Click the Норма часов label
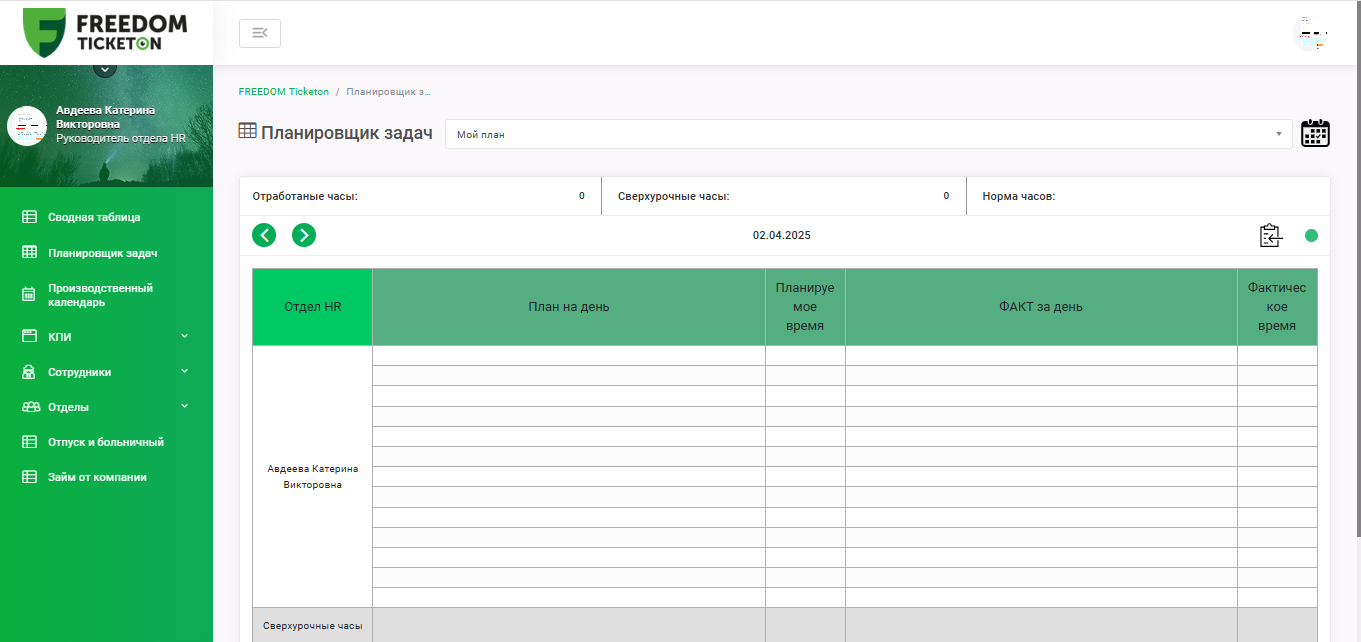The image size is (1361, 642). (1019, 196)
